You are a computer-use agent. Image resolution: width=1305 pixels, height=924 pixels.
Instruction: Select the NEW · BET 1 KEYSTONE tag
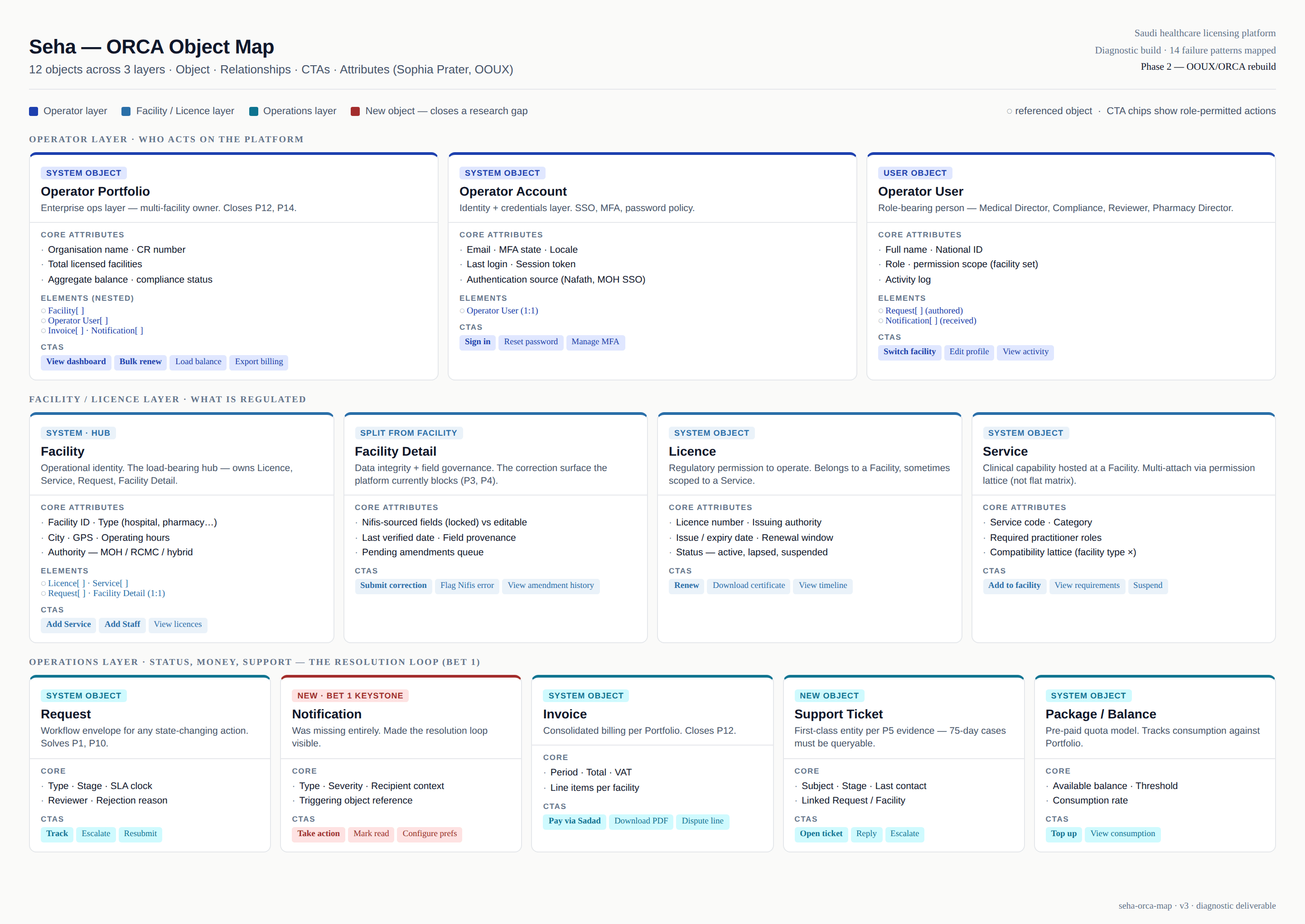pos(349,696)
